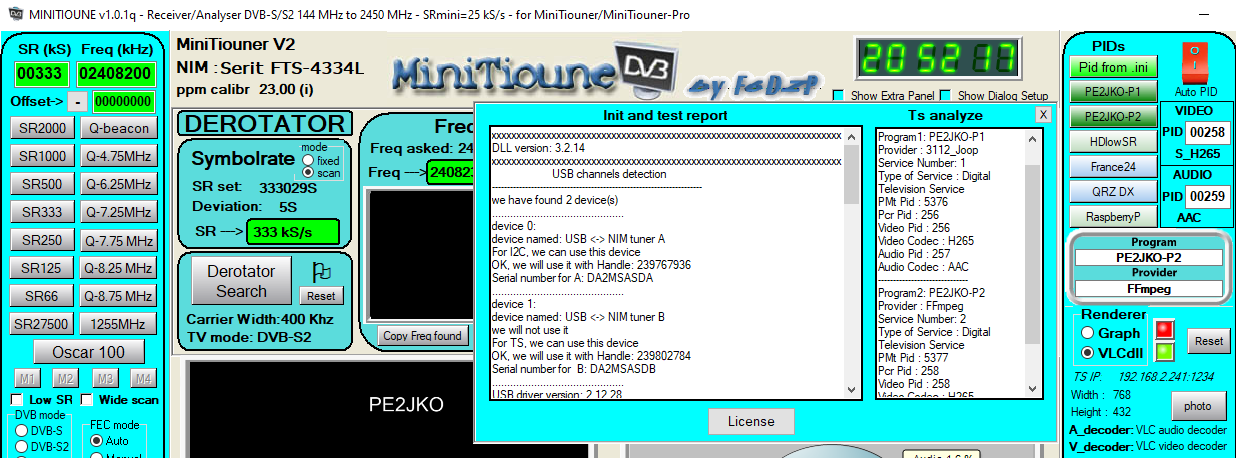Select the fixed symbolrate mode
Screen dimensions: 1236x458
point(307,160)
